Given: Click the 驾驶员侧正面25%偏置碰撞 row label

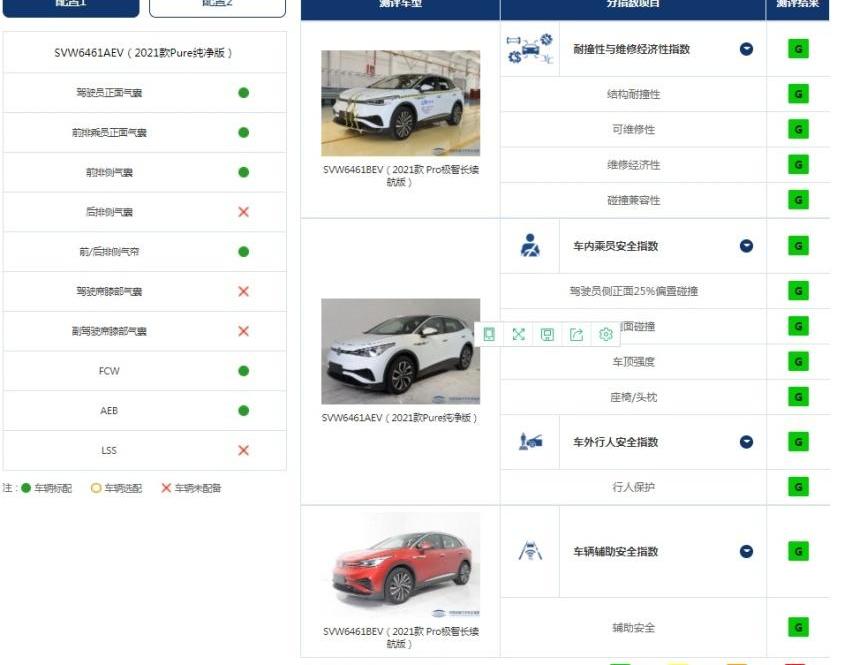Looking at the screenshot, I should [x=634, y=291].
